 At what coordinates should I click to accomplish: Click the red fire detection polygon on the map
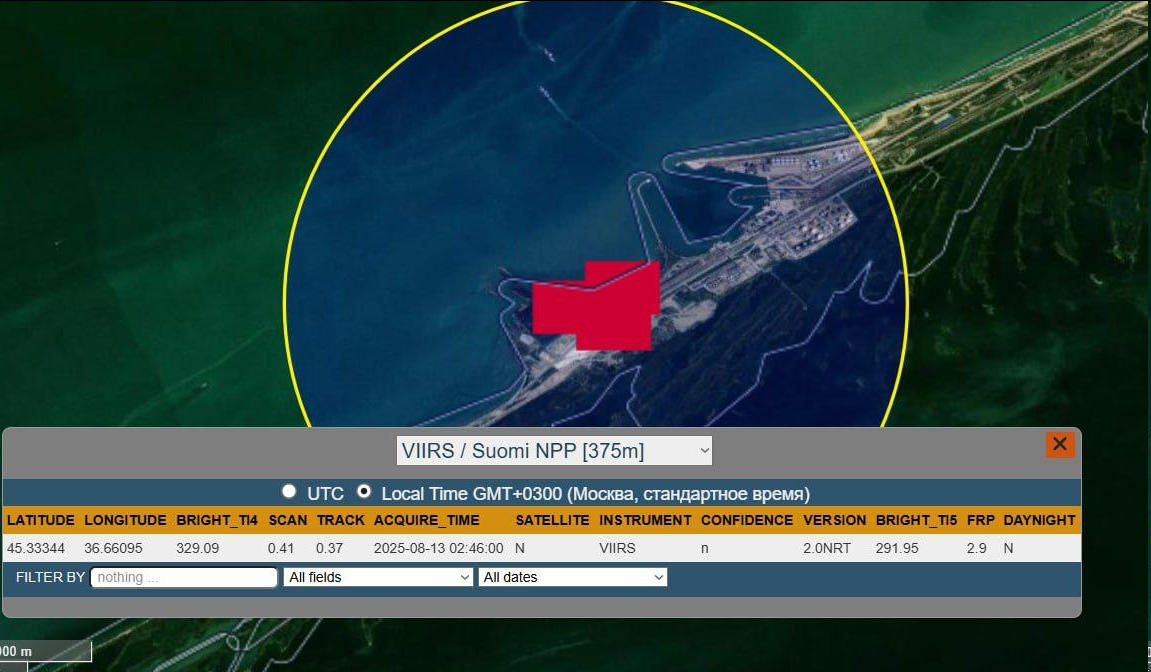(596, 306)
